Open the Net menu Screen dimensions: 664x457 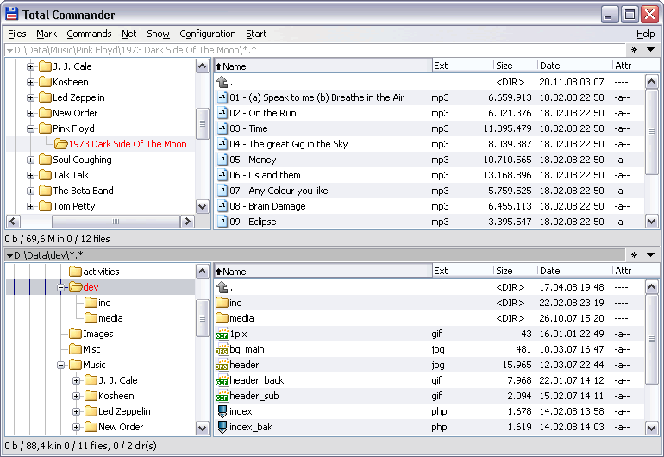click(x=129, y=34)
